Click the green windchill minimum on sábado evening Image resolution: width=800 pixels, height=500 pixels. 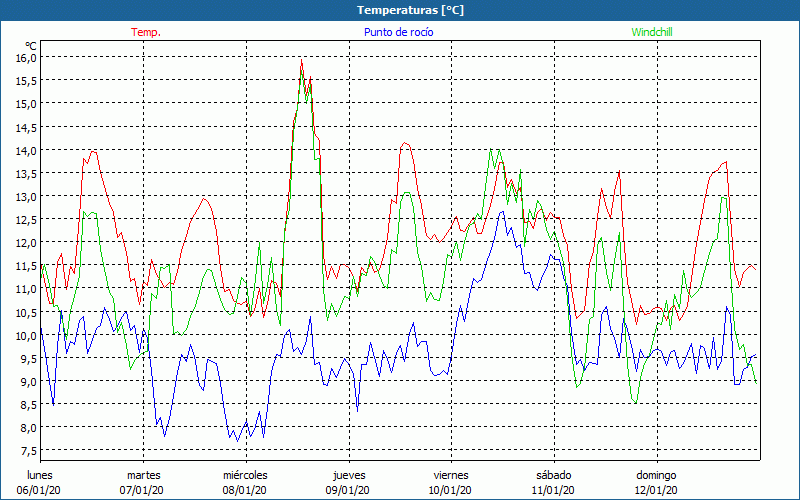pos(635,403)
